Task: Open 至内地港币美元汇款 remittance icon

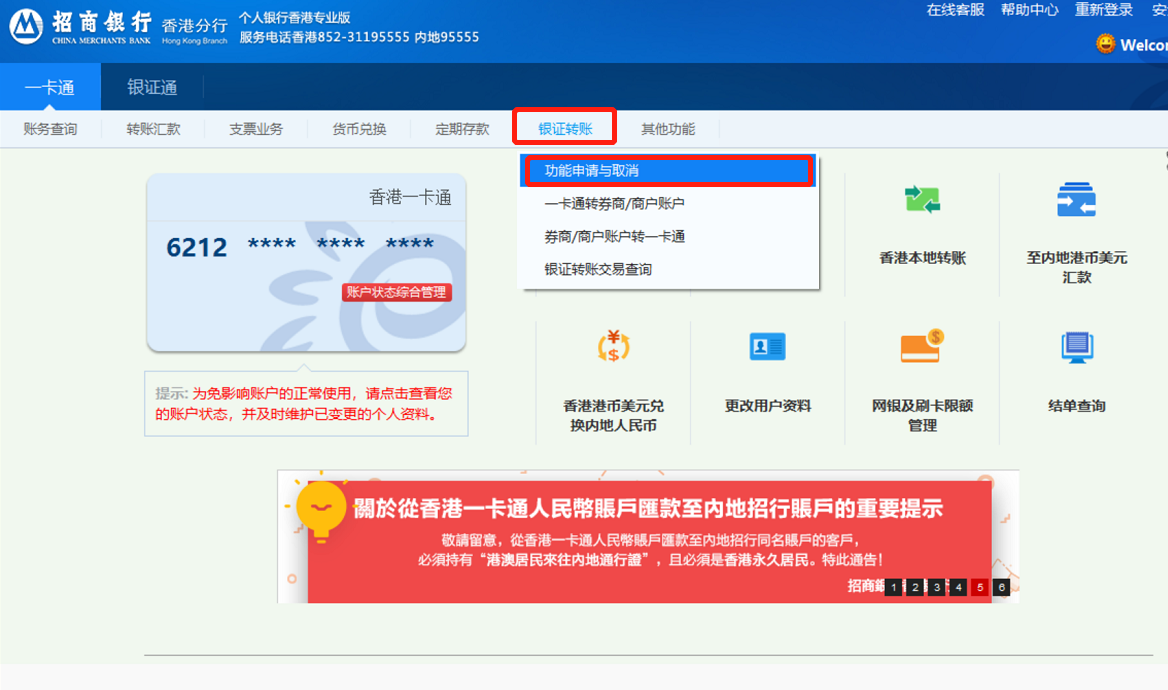Action: coord(1076,199)
